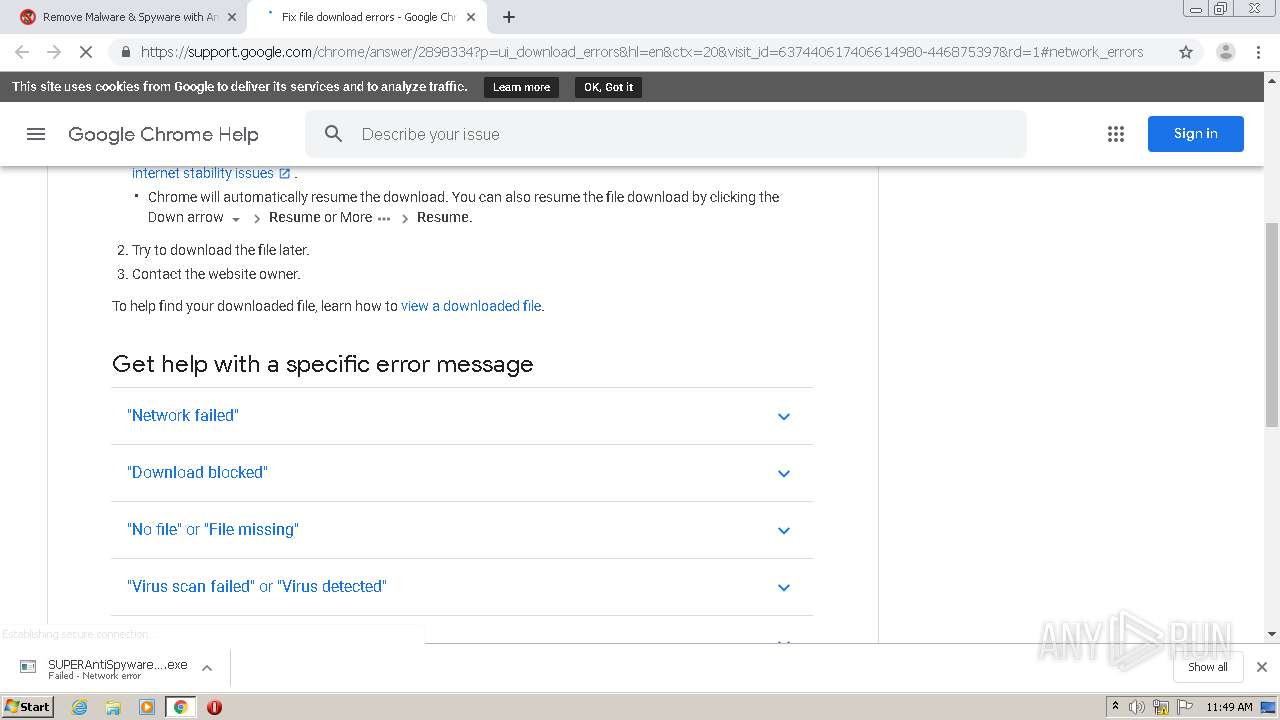
Task: Go forward in browser history
Action: tap(54, 52)
